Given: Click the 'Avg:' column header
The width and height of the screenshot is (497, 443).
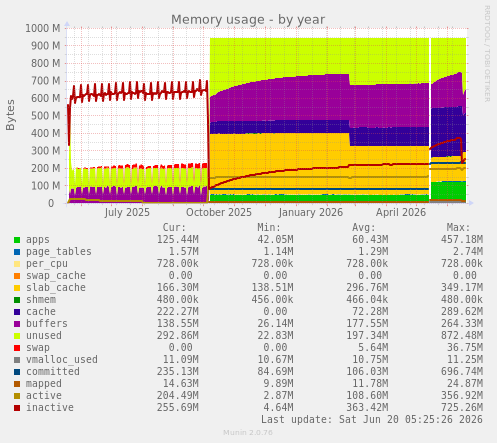Looking at the screenshot, I should (x=364, y=228).
